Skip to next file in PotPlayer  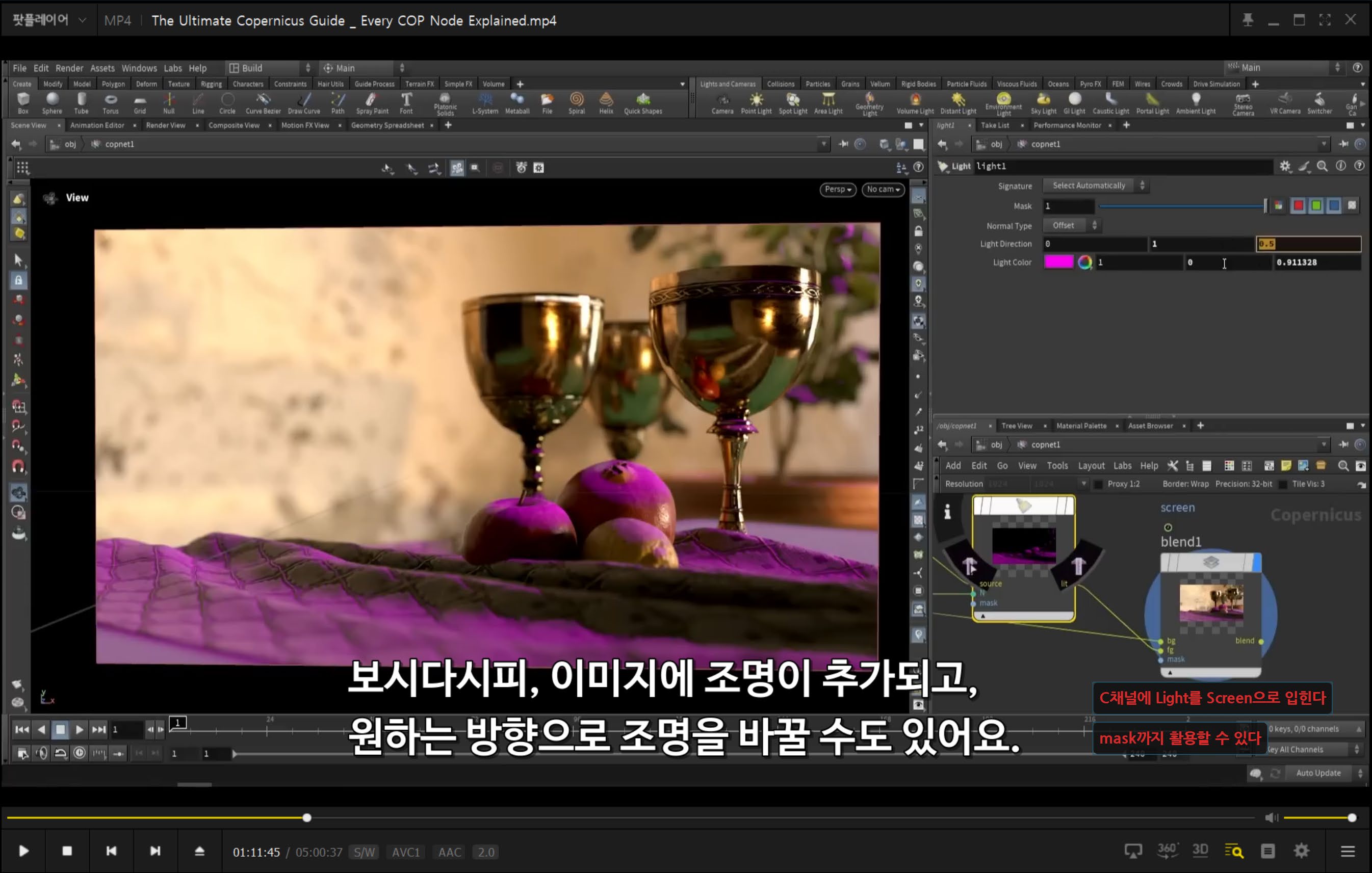155,852
